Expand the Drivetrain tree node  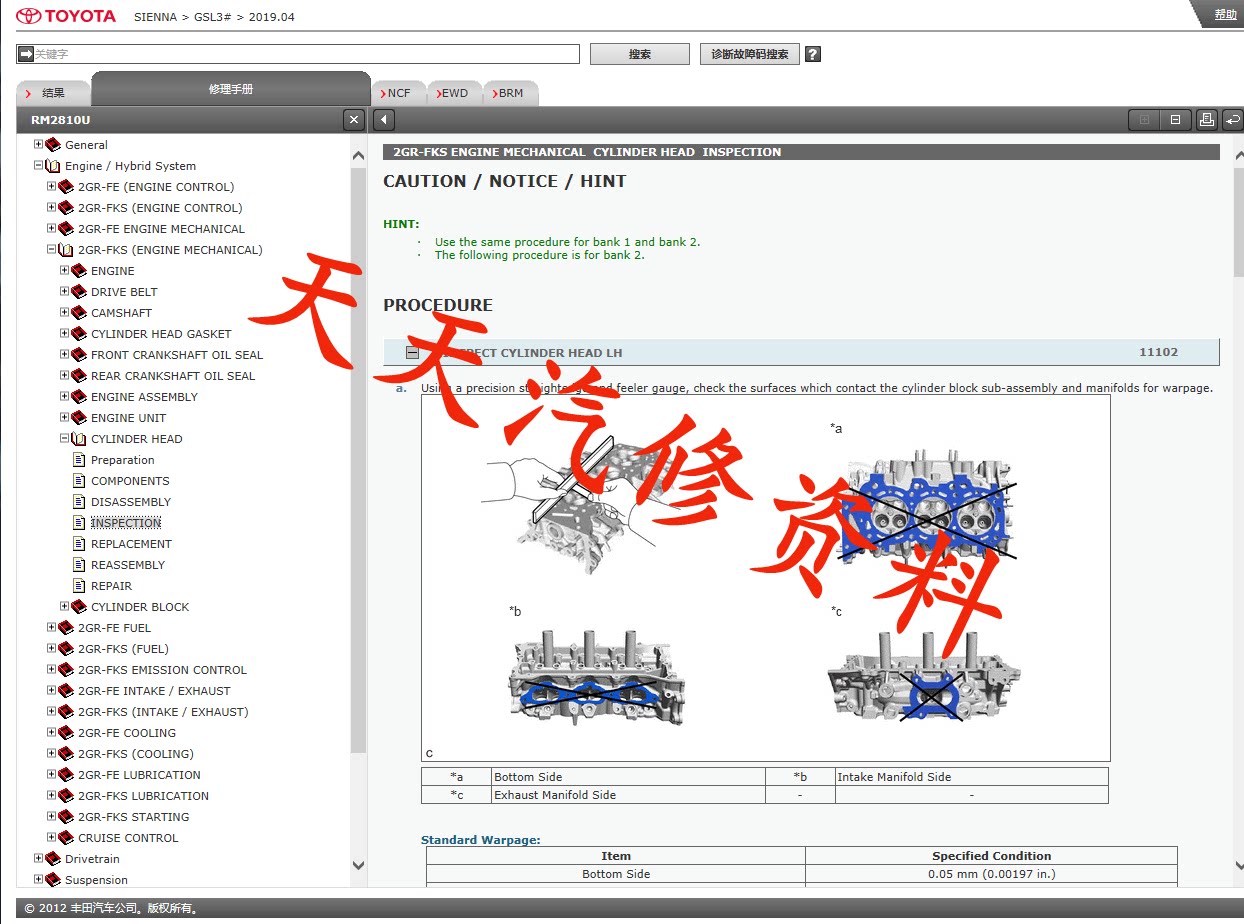(x=39, y=859)
